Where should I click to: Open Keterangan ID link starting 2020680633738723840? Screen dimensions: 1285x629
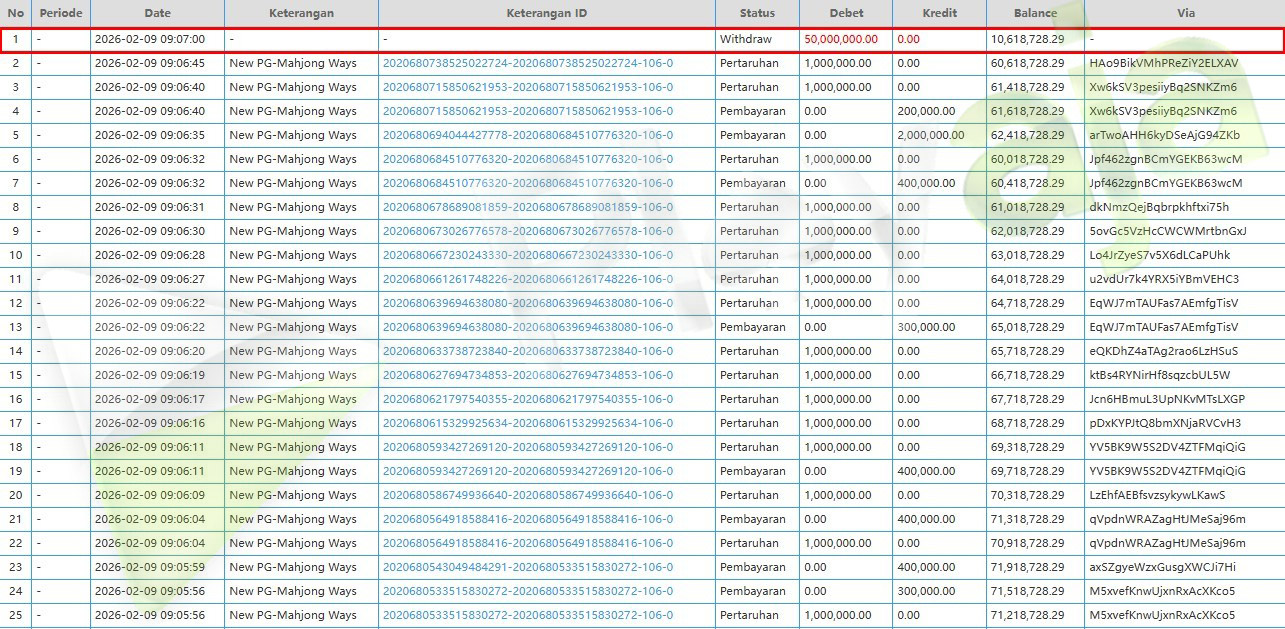click(x=528, y=351)
